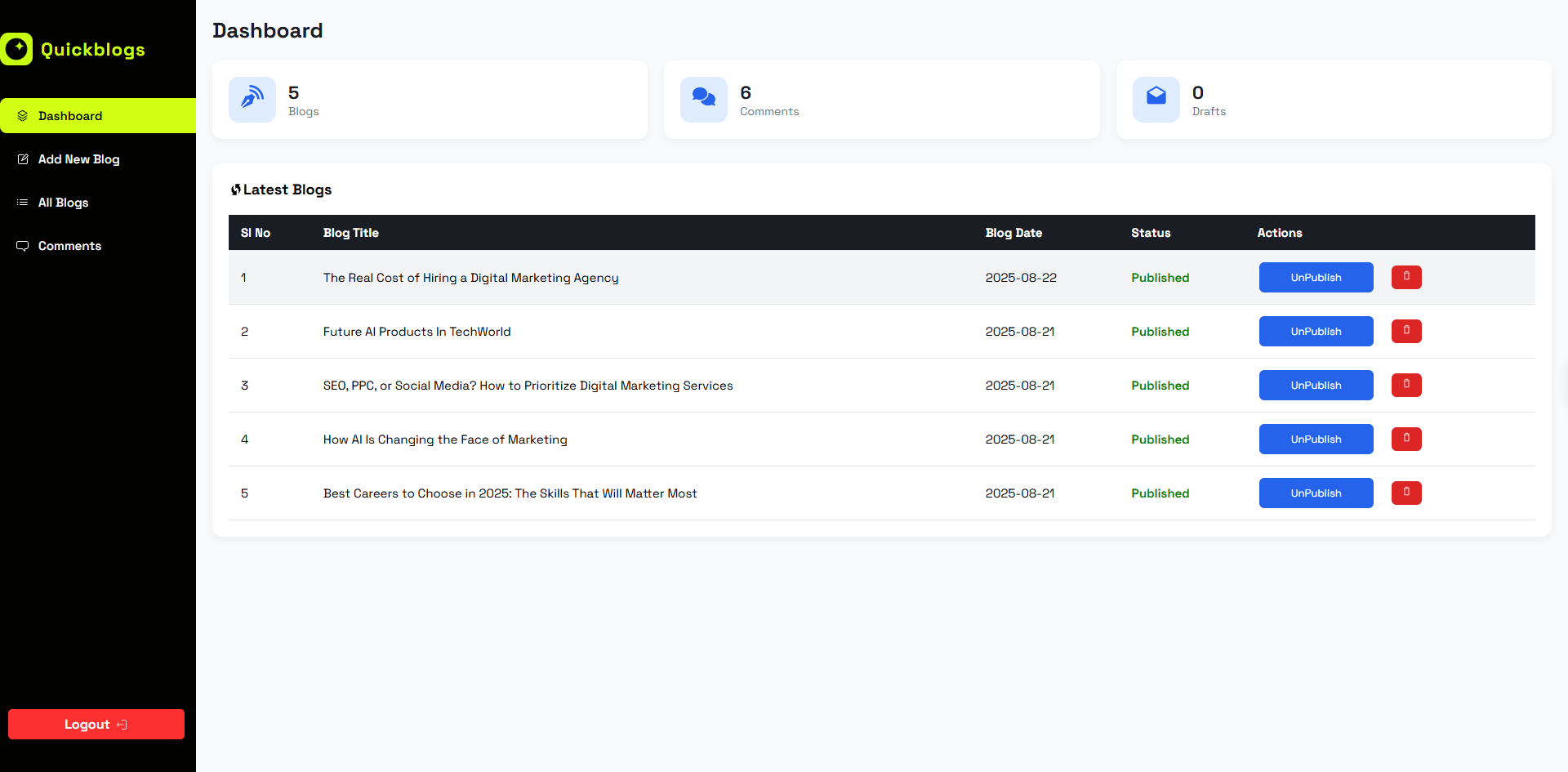Delete the How AI Is Changing blog
The height and width of the screenshot is (772, 1568).
(x=1405, y=439)
